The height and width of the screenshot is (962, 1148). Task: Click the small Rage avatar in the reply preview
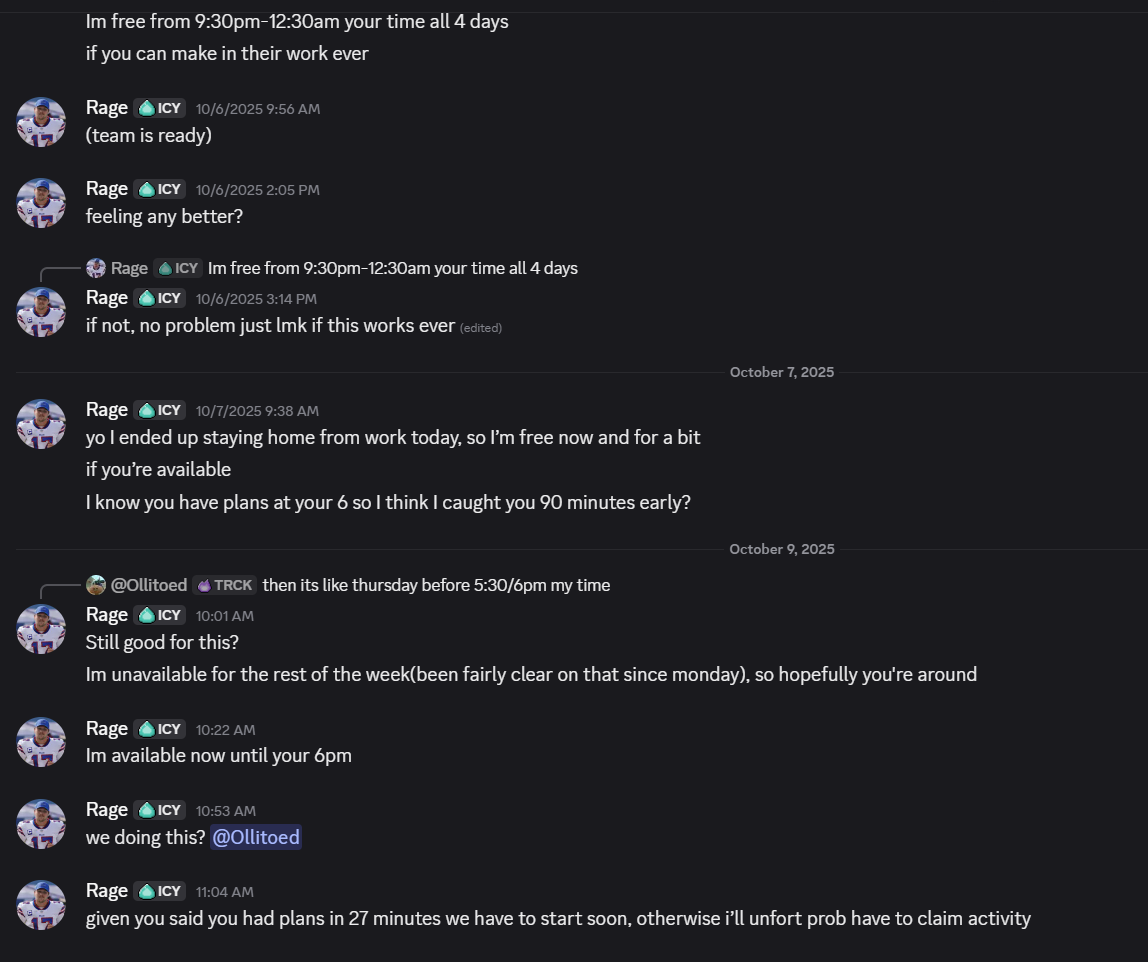coord(96,268)
